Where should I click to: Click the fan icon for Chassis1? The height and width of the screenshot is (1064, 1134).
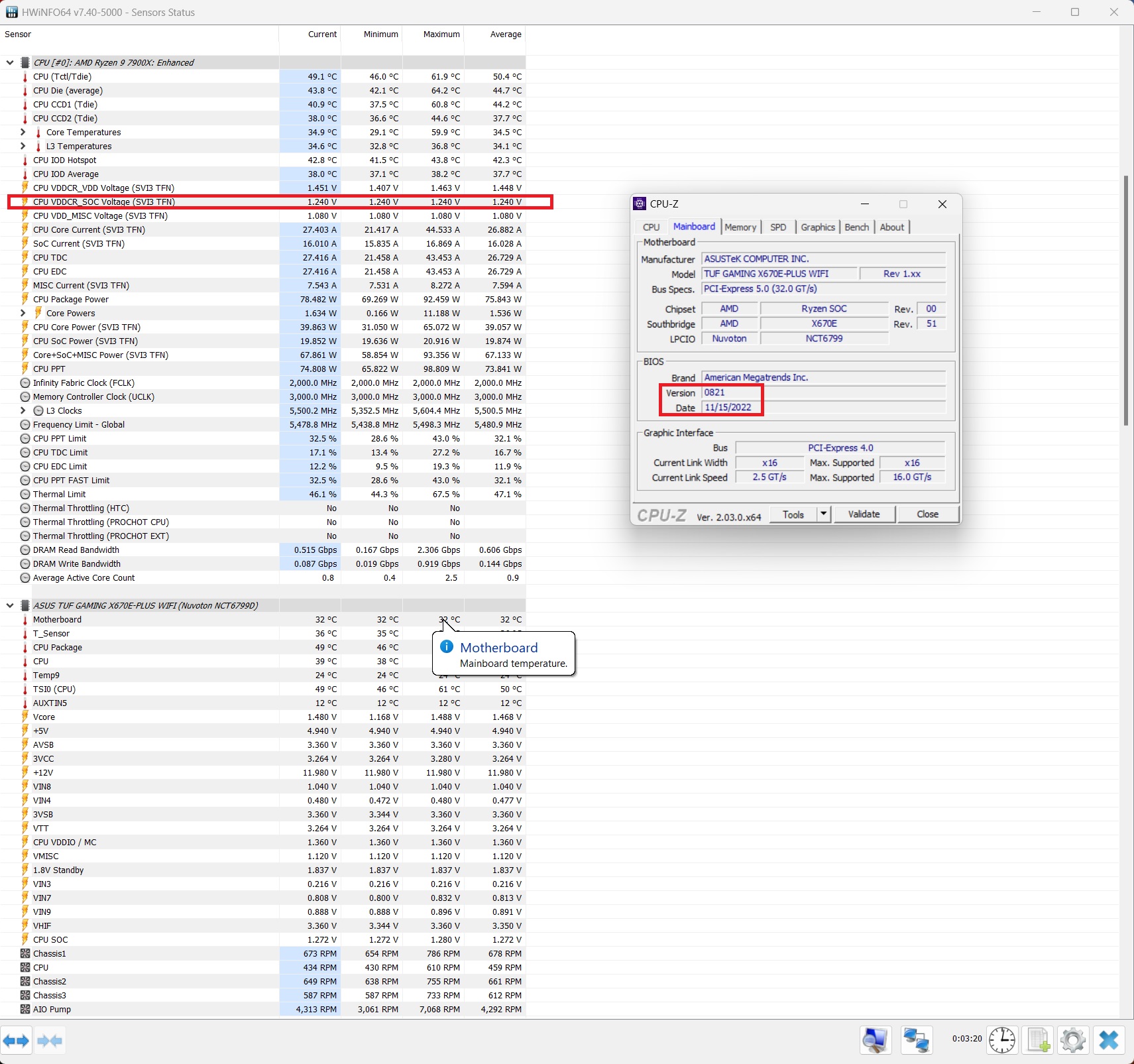click(25, 953)
